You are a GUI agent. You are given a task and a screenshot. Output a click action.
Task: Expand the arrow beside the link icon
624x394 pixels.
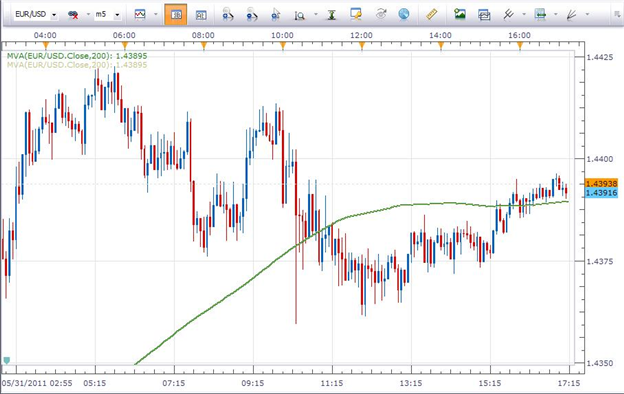pos(88,15)
